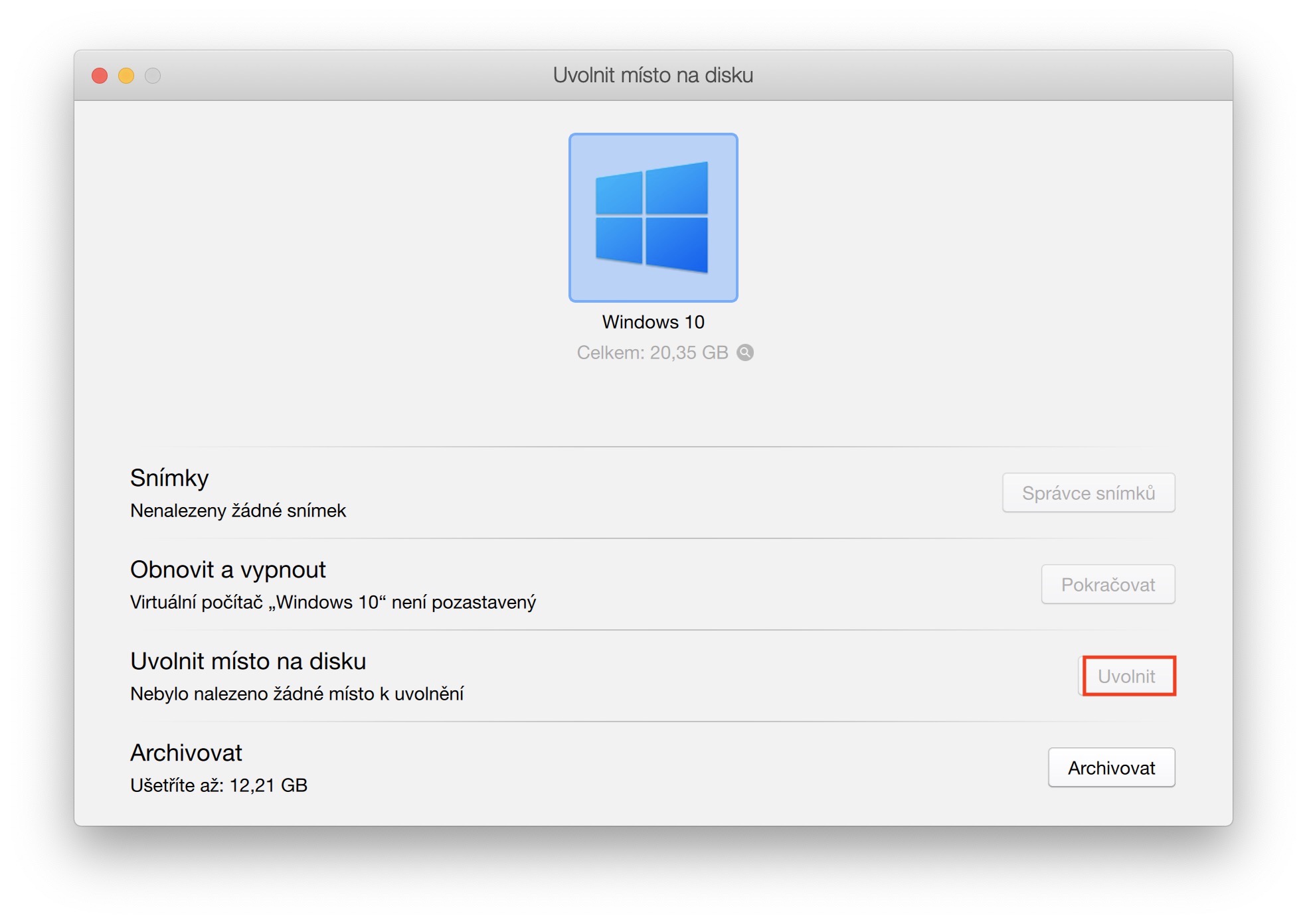Click the Ušetříte až: 12,21 GB text
1307x924 pixels.
218,785
